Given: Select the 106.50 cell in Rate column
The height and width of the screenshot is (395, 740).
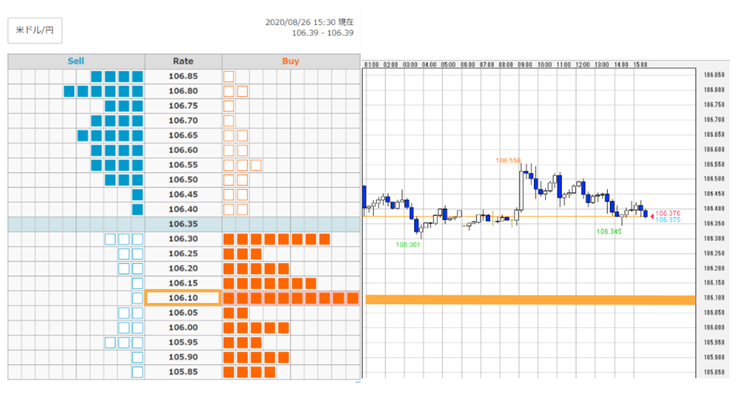Looking at the screenshot, I should click(183, 180).
